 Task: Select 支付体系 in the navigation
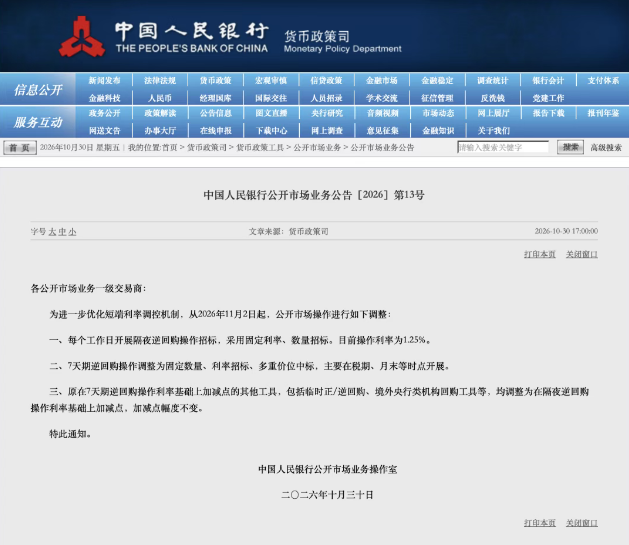603,81
